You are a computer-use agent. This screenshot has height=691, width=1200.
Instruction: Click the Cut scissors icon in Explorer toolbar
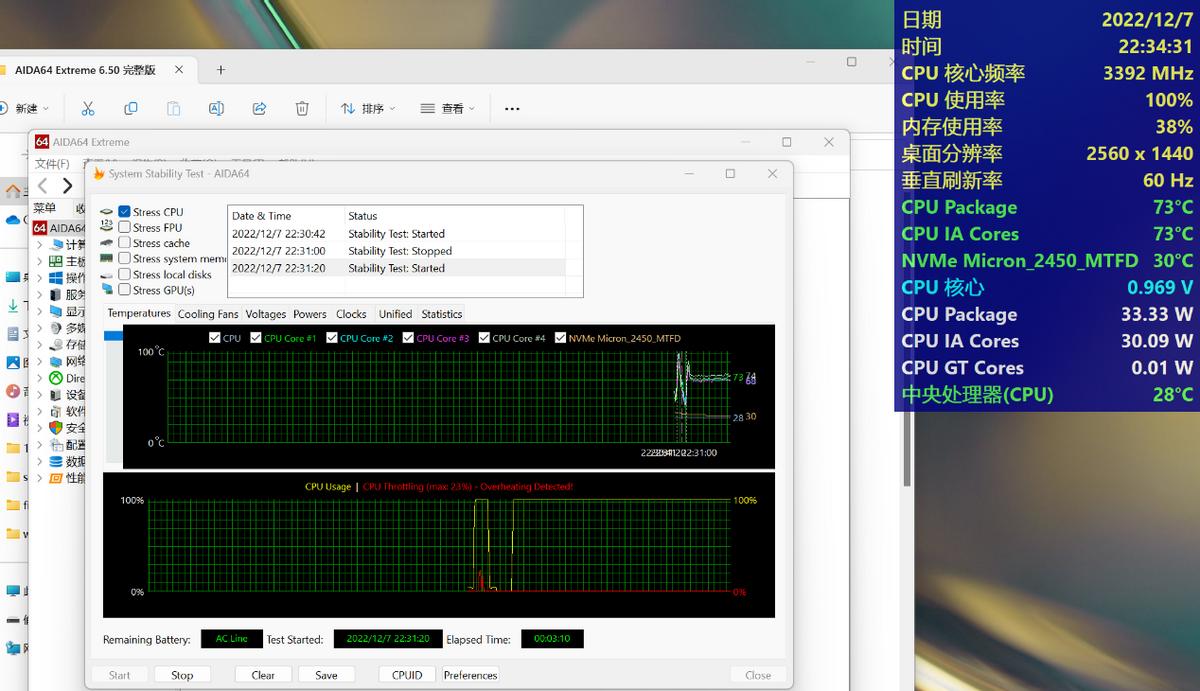[x=88, y=108]
